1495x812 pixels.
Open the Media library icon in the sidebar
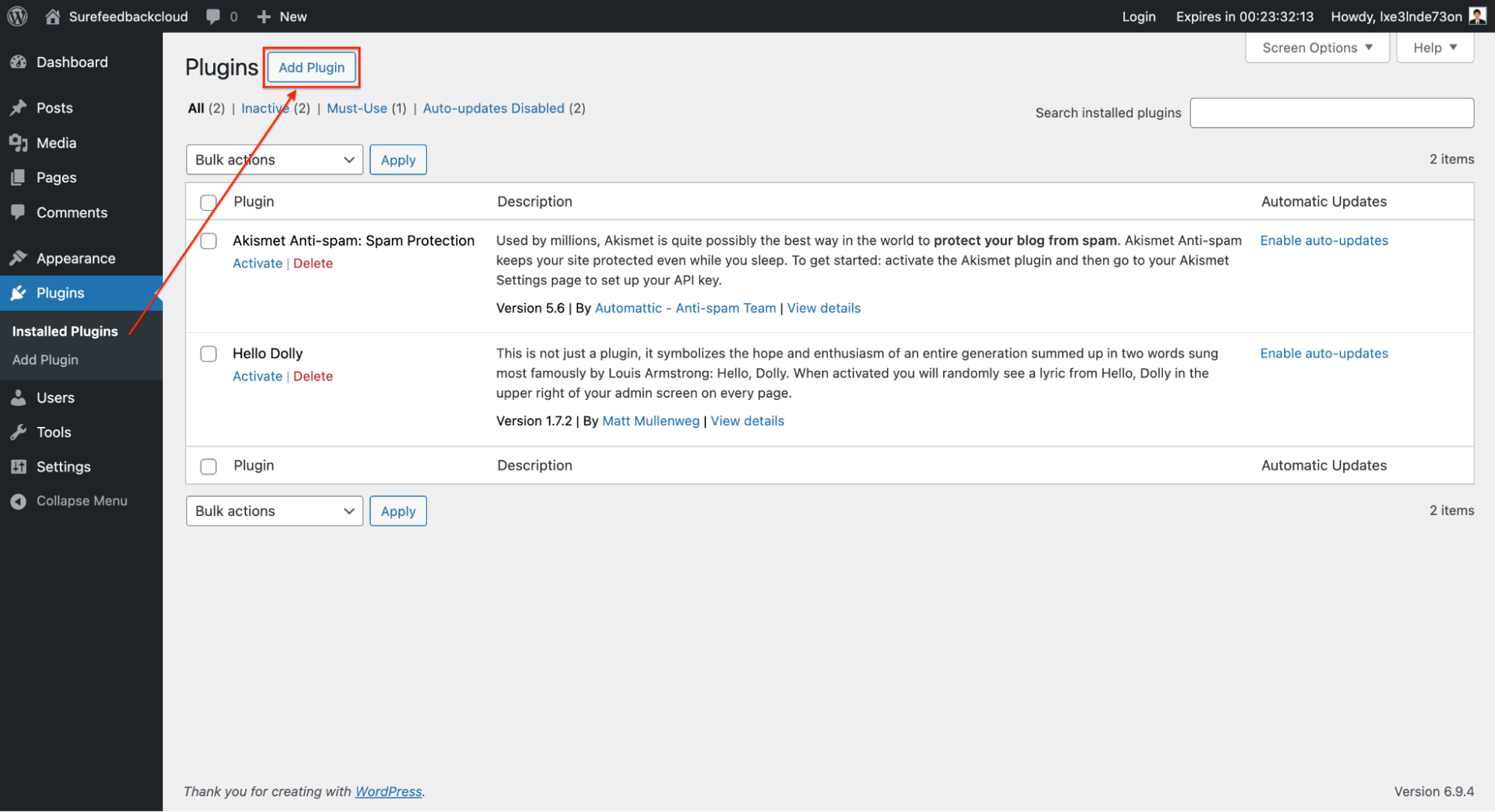tap(19, 143)
